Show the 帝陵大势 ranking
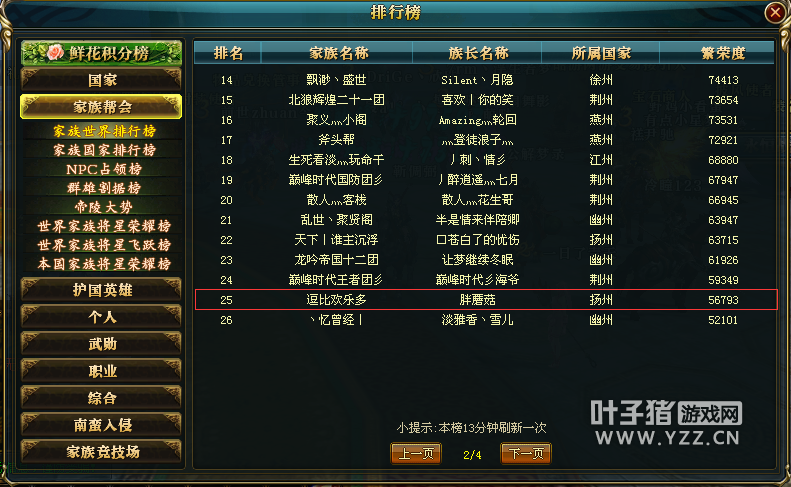This screenshot has height=487, width=791. pyautogui.click(x=103, y=207)
